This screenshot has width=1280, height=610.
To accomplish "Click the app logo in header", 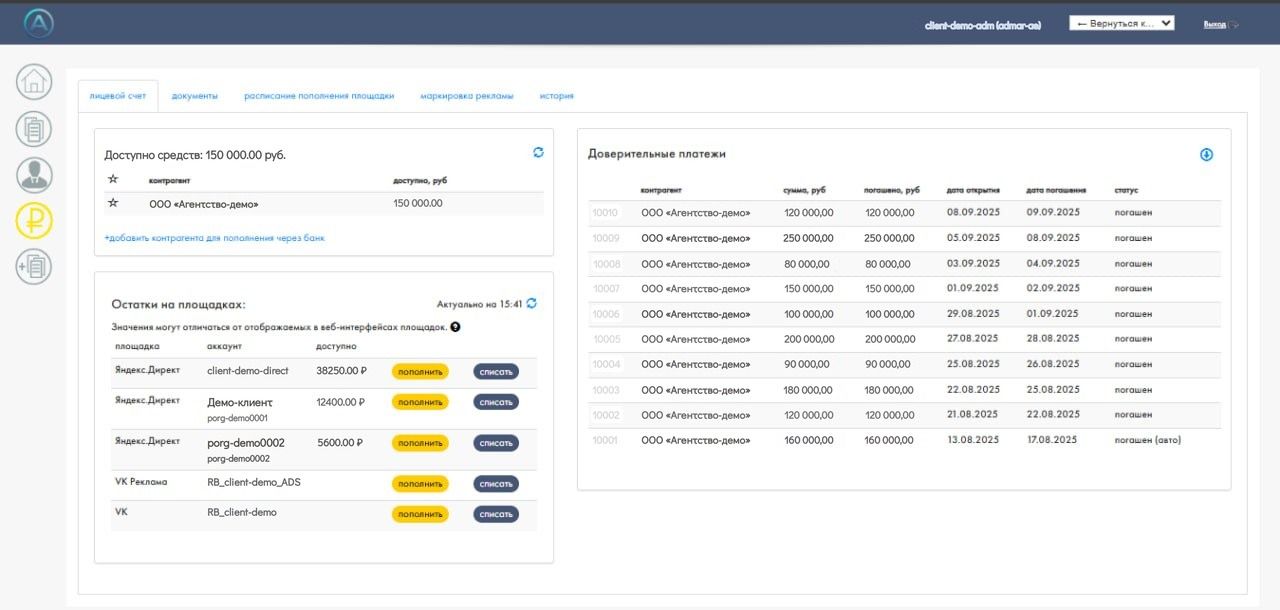I will click(38, 23).
